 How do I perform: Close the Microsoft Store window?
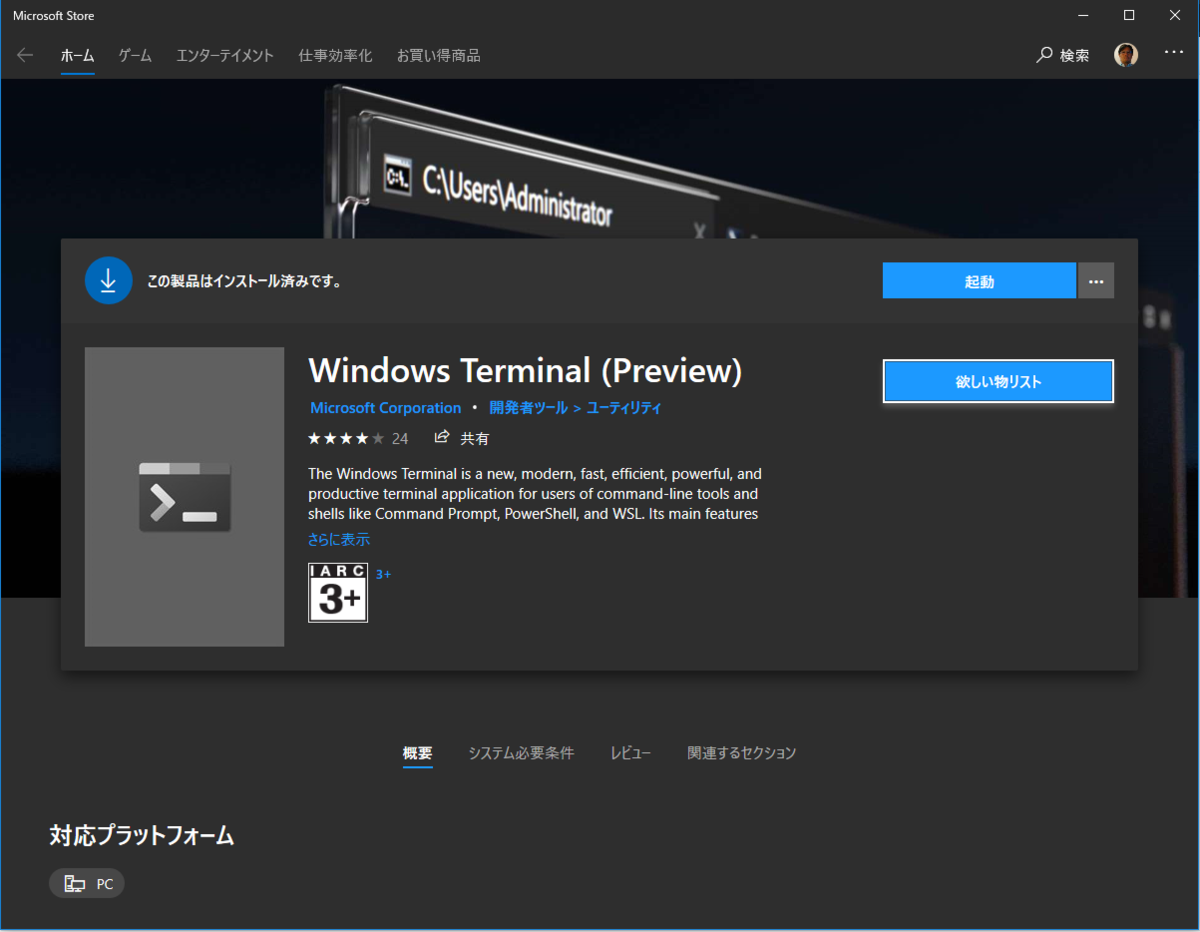point(1175,15)
